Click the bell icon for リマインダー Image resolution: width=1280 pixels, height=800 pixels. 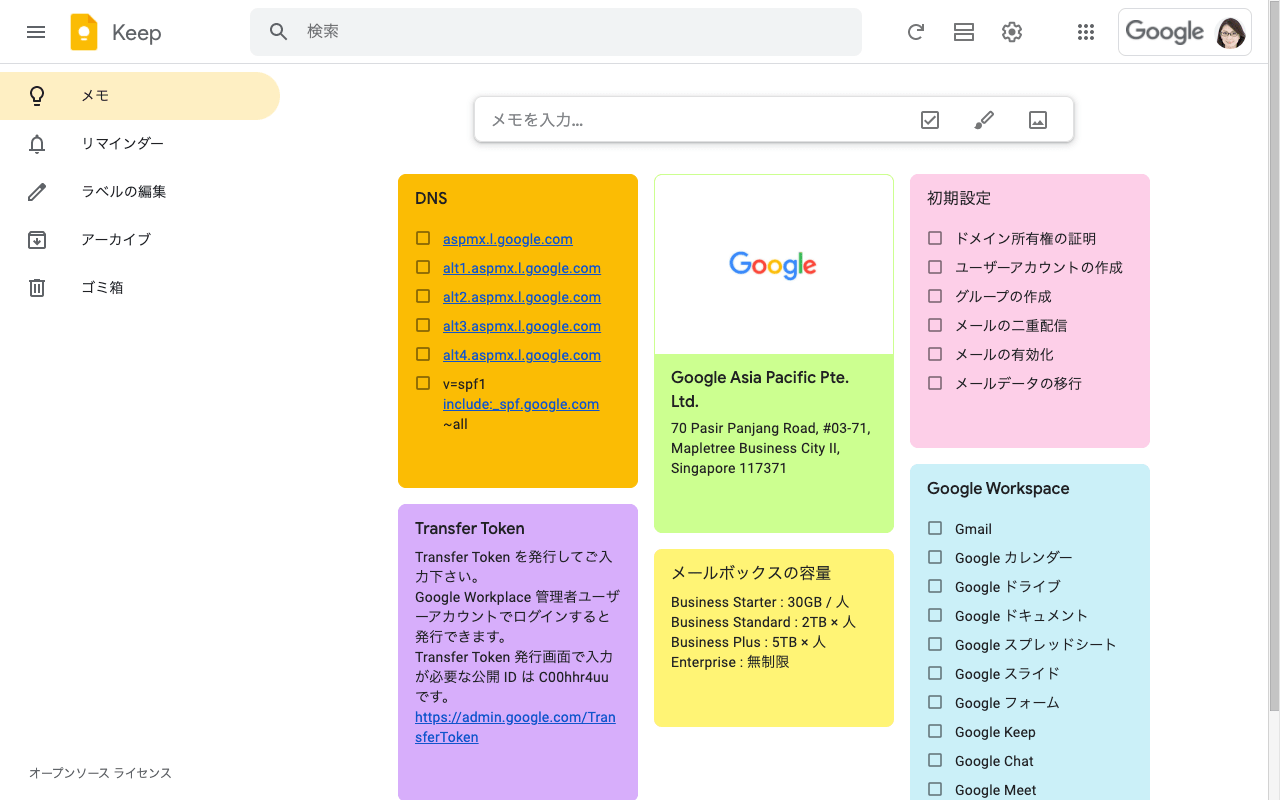click(x=37, y=144)
